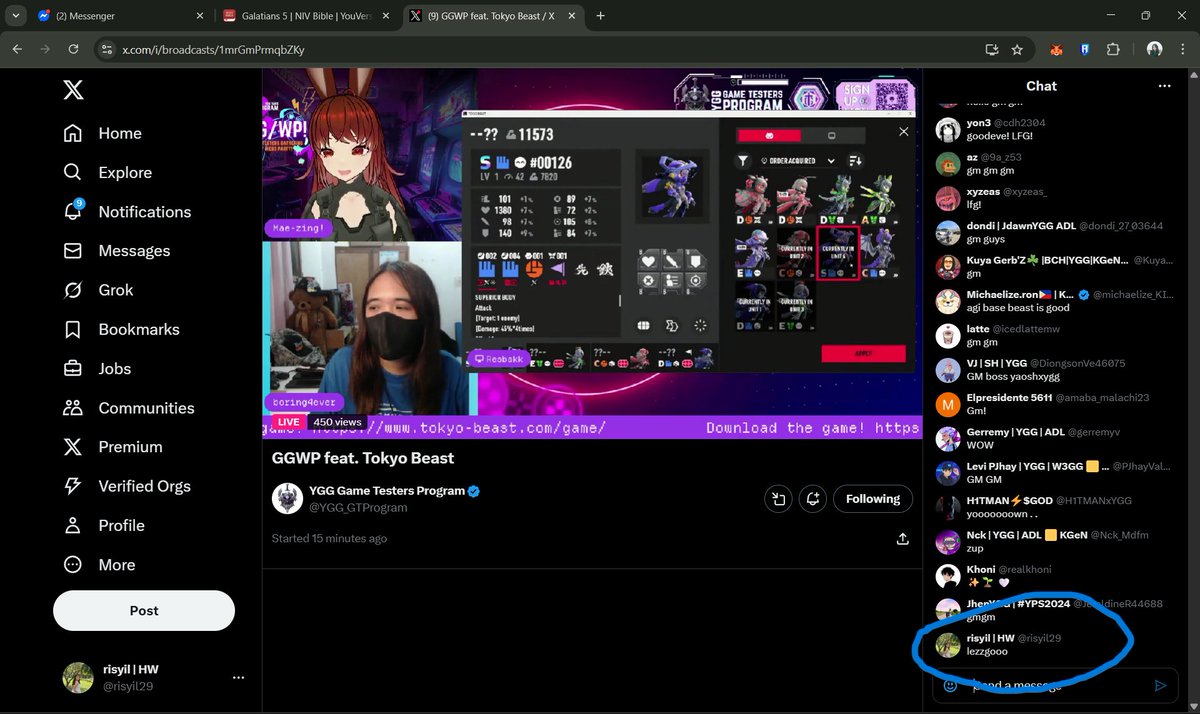Open the Chrome profile avatar
Screen dimensions: 1200x714
[1155, 49]
